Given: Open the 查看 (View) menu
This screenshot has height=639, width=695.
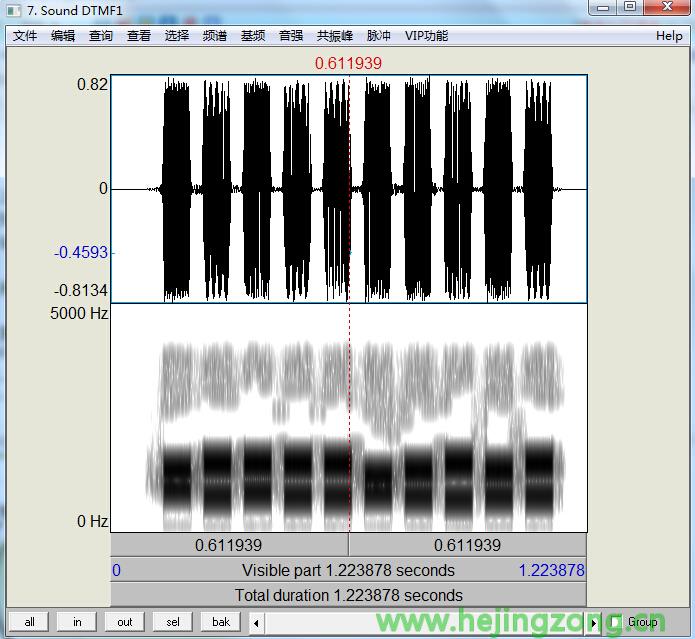Looking at the screenshot, I should click(139, 36).
